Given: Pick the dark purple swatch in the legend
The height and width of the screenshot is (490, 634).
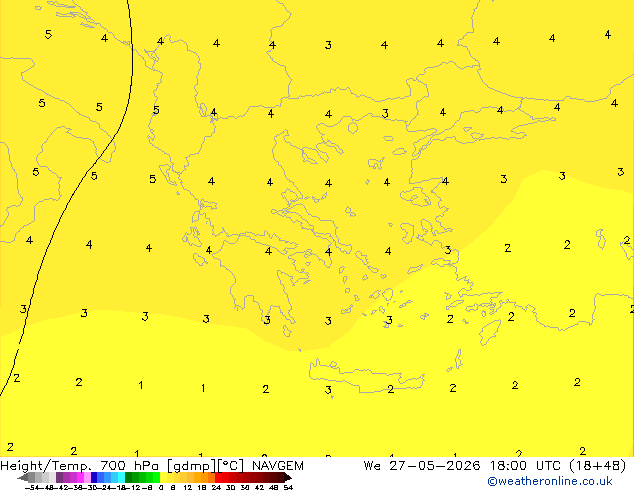Looking at the screenshot, I should pos(59,477).
